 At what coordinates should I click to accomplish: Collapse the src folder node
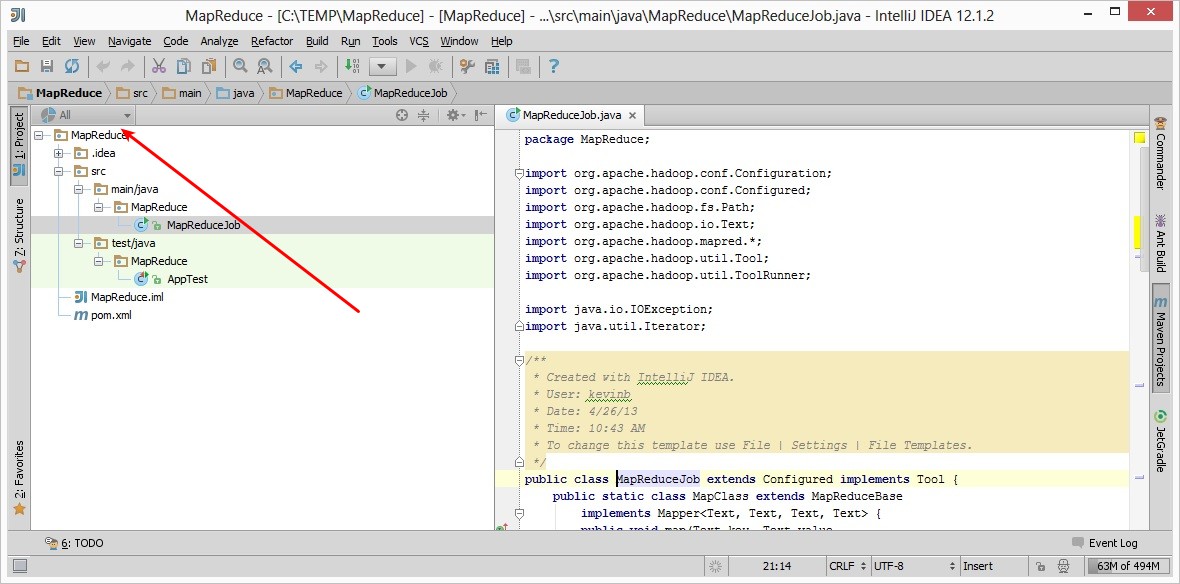(58, 172)
